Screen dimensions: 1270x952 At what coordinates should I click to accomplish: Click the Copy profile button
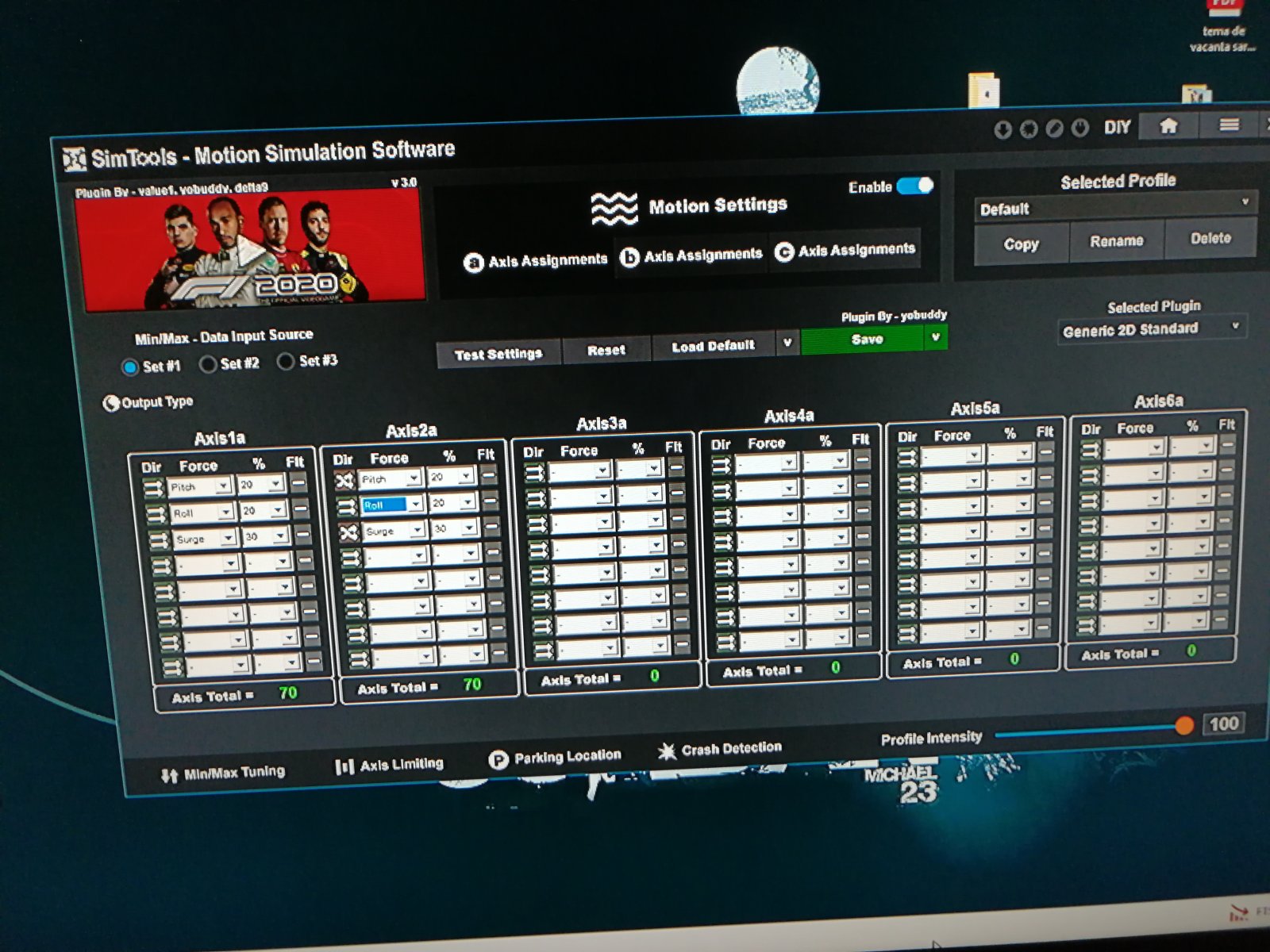[1021, 244]
